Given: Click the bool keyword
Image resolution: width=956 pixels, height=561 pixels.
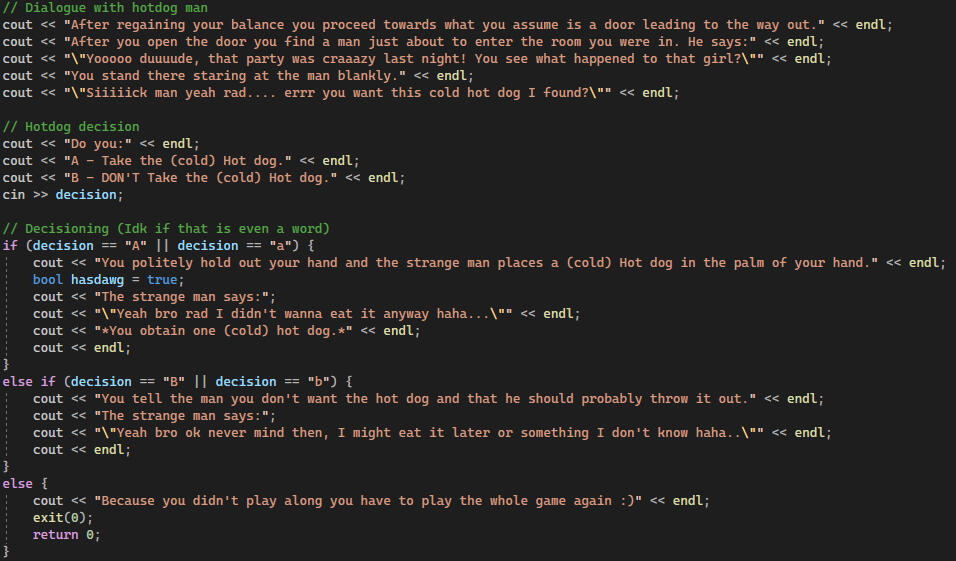Looking at the screenshot, I should point(48,279).
